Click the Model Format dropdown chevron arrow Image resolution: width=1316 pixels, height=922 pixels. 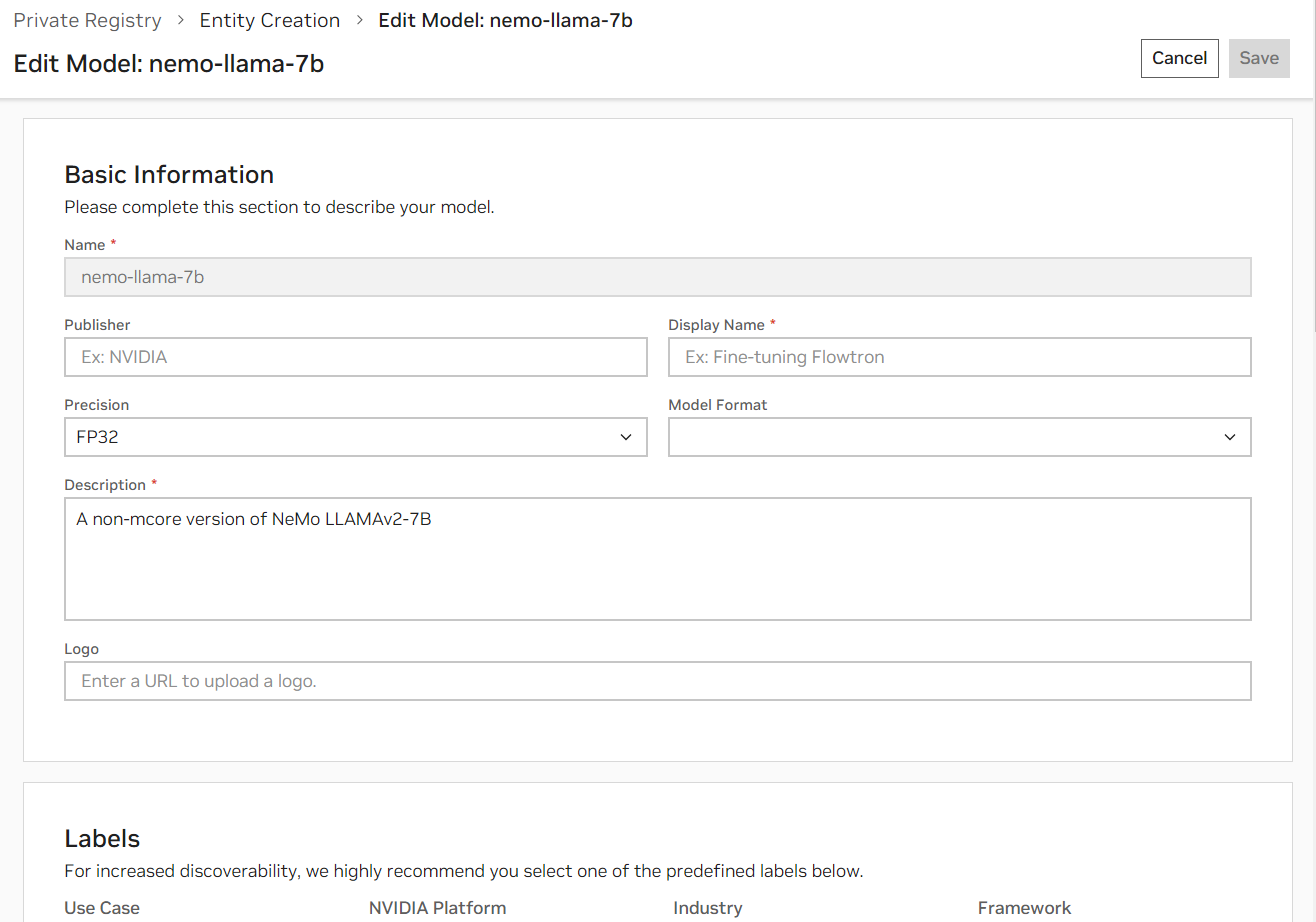1230,437
